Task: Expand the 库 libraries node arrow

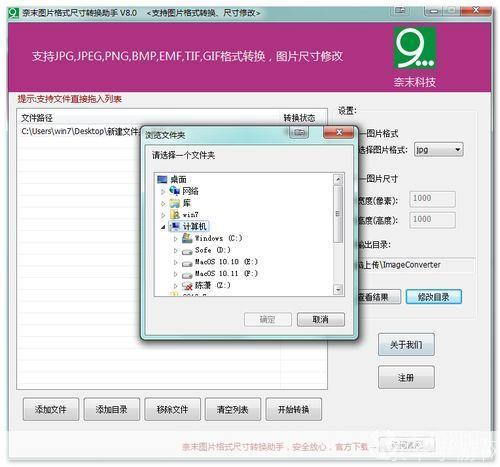Action: click(163, 203)
